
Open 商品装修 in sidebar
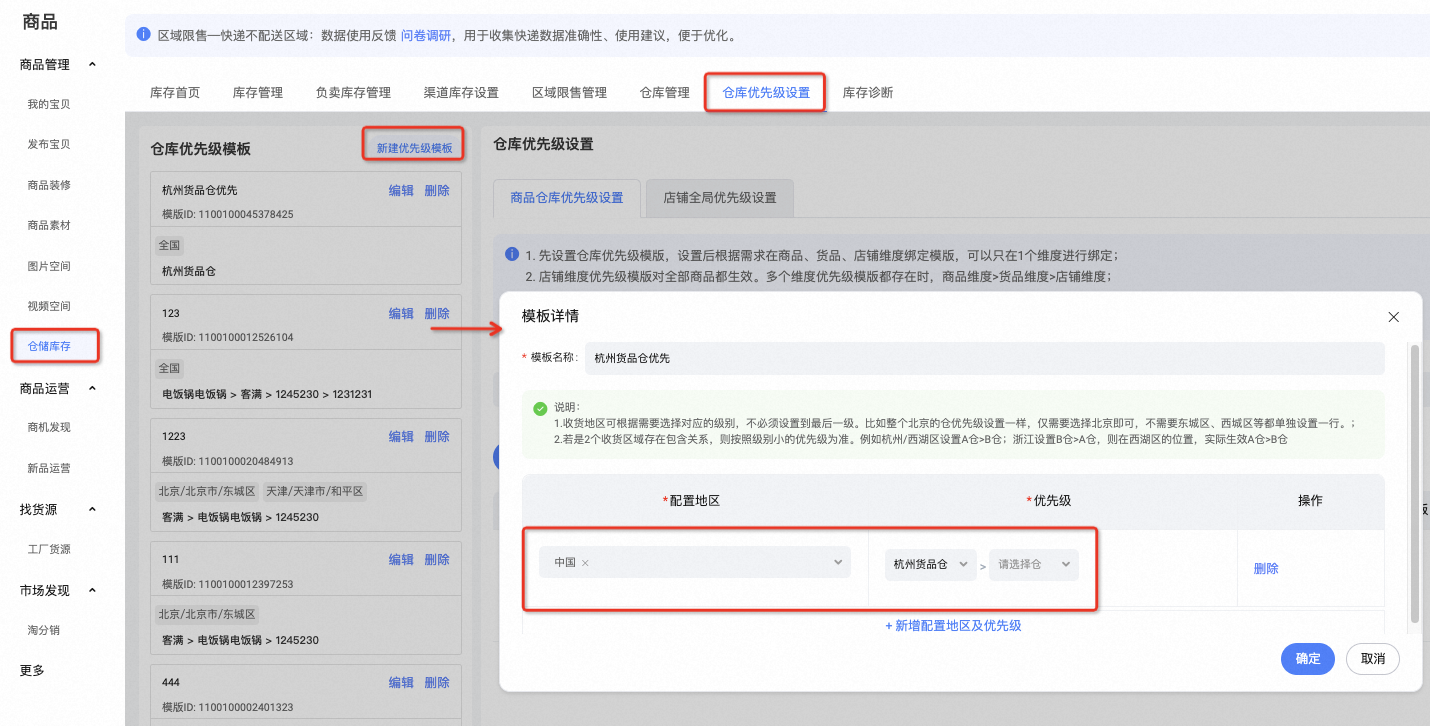coord(49,185)
